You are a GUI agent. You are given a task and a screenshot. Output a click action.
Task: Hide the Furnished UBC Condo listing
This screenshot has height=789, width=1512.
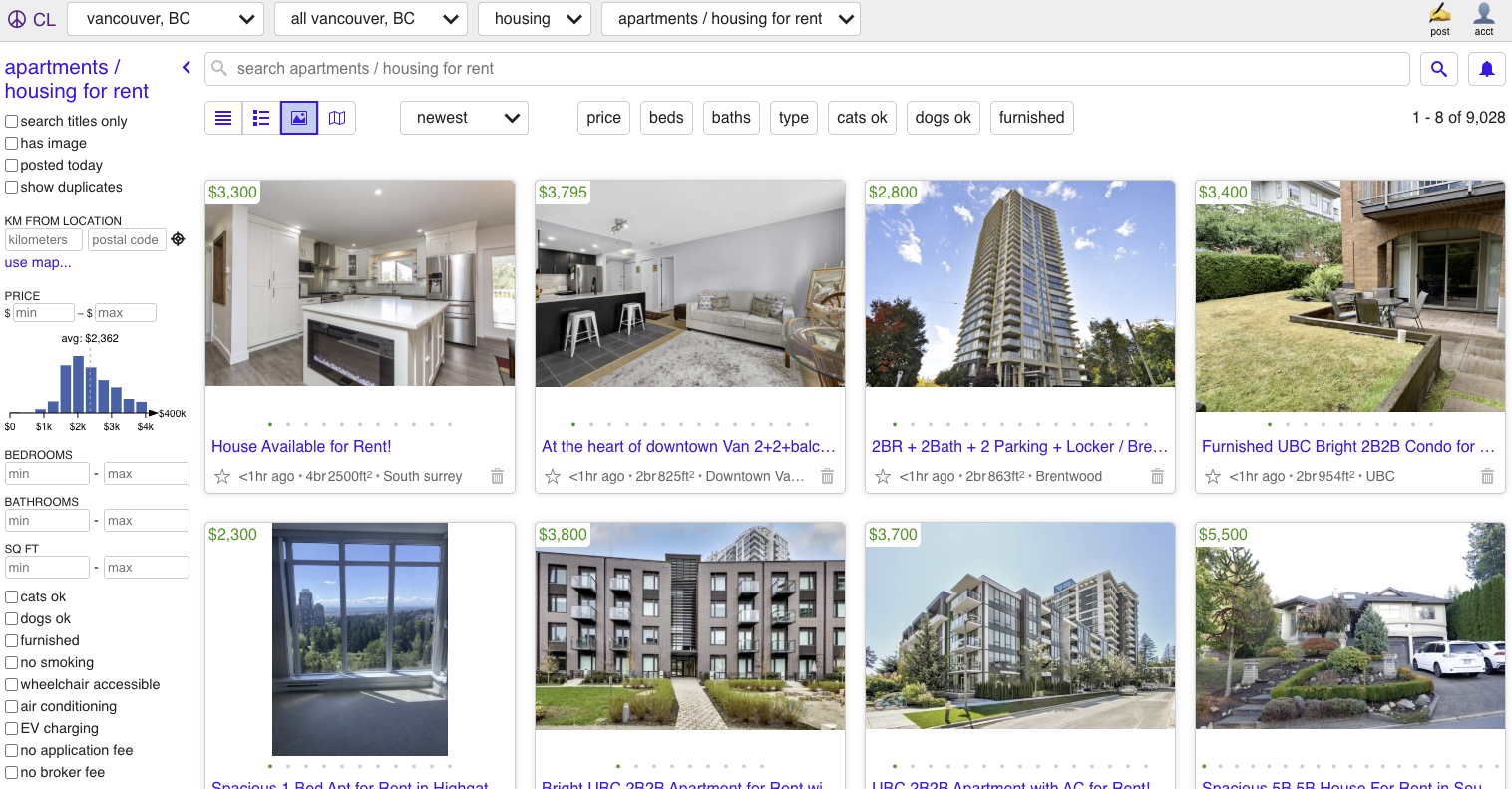(x=1487, y=477)
